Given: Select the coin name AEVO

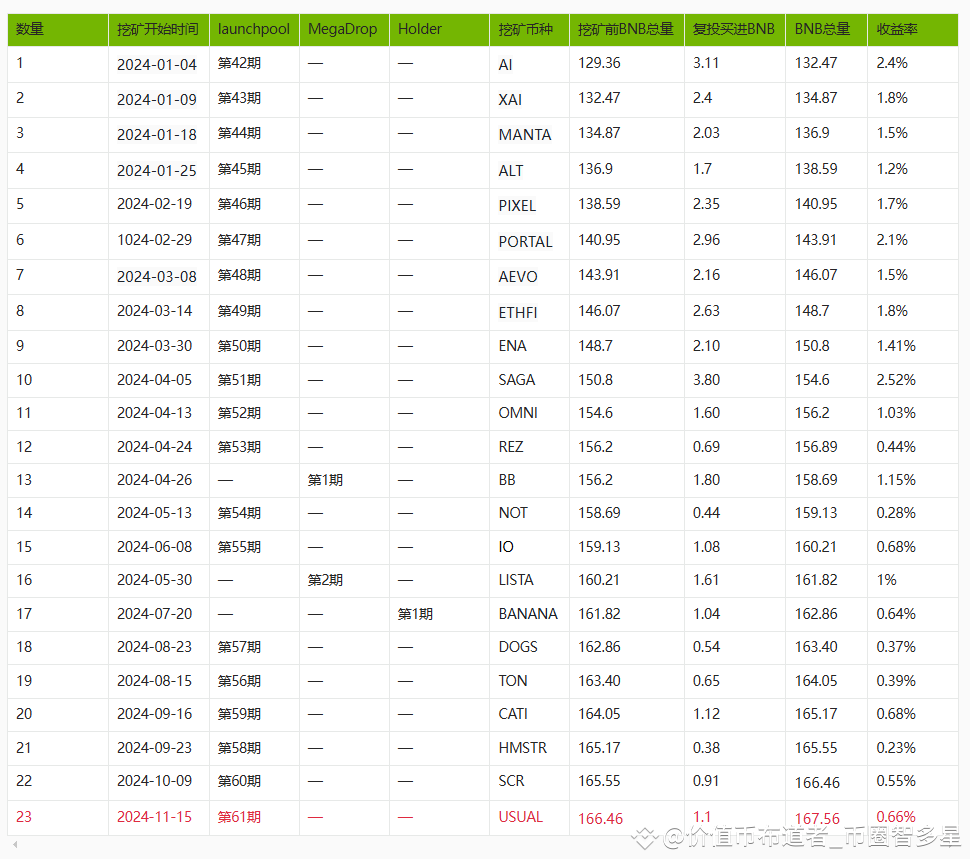Looking at the screenshot, I should coord(518,277).
